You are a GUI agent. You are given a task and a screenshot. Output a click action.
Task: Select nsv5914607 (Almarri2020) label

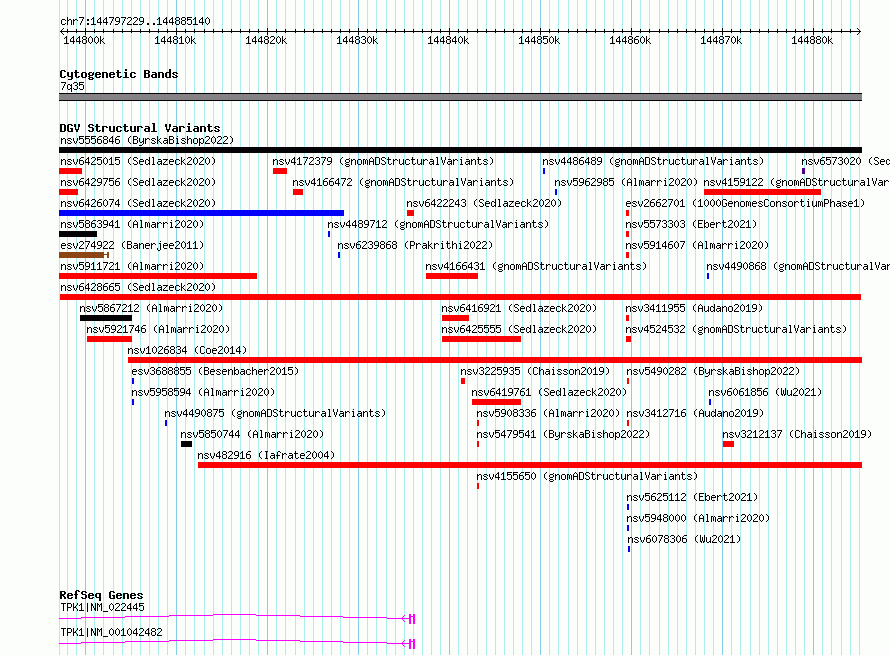pos(697,245)
